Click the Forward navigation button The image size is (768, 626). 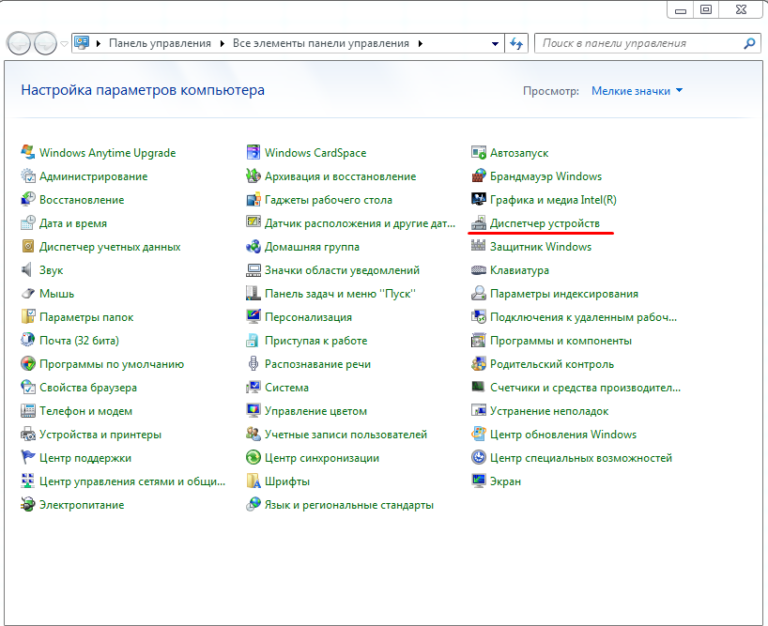pyautogui.click(x=46, y=44)
